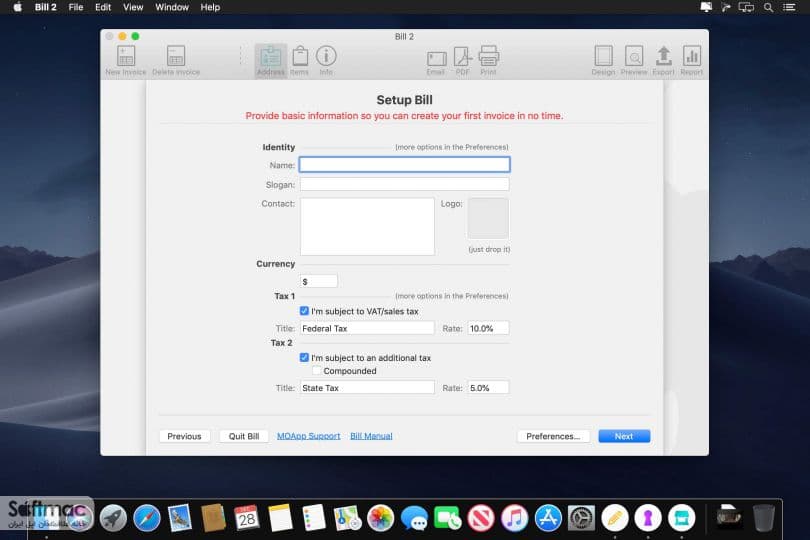
Task: Open the Apple menu
Action: coord(18,7)
